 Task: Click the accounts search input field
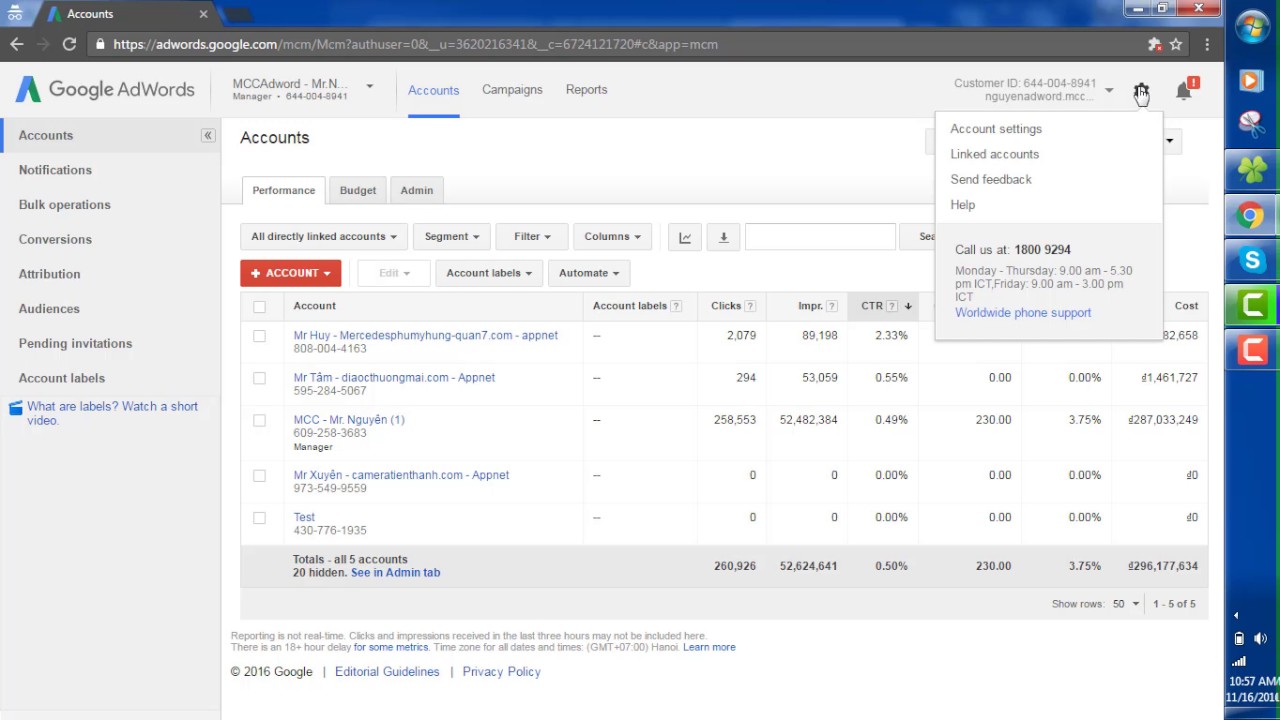click(x=820, y=237)
